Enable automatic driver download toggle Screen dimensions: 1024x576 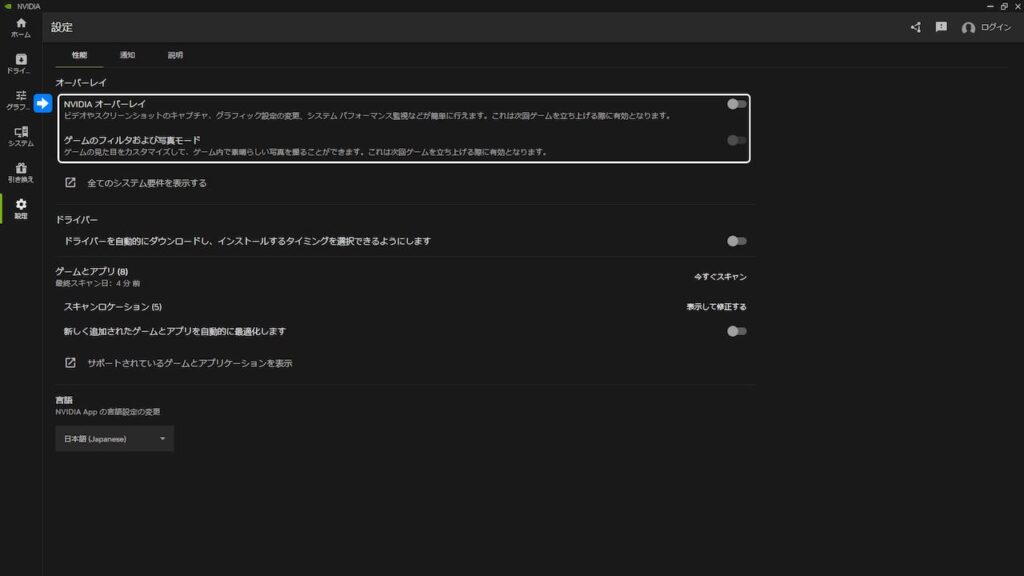pyautogui.click(x=738, y=240)
